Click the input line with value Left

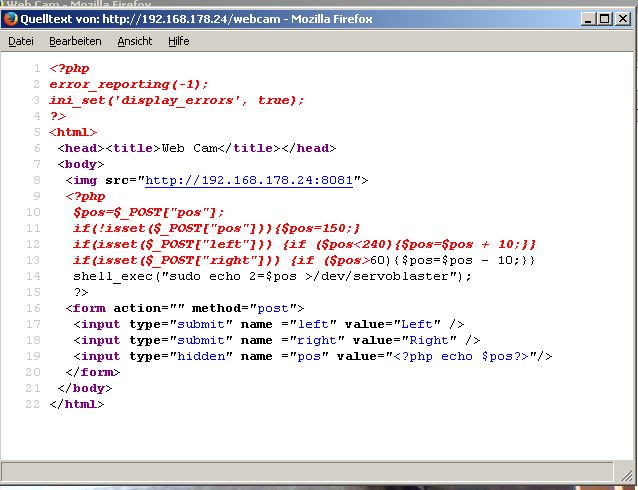(x=269, y=324)
